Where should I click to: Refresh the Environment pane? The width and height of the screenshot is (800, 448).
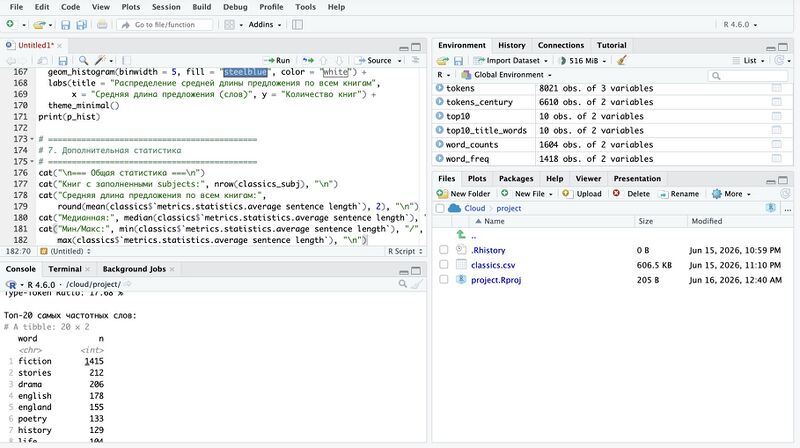tap(779, 61)
